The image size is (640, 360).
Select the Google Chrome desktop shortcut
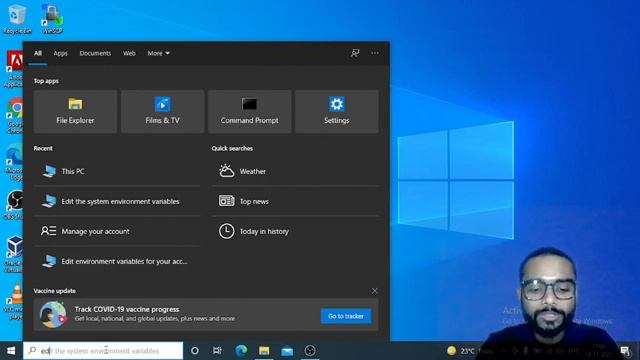pos(14,116)
